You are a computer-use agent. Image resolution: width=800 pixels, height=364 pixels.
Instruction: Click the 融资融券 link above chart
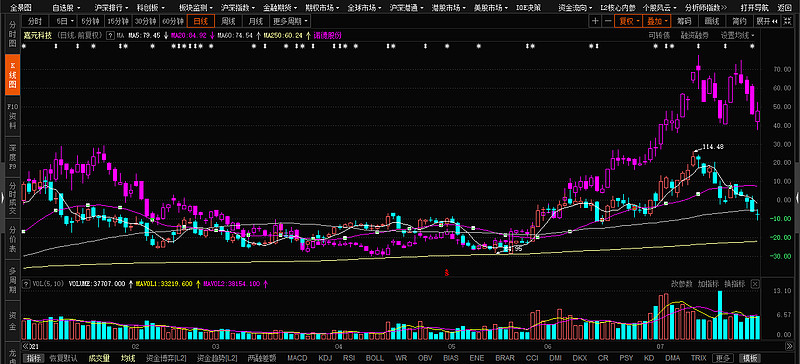point(694,36)
